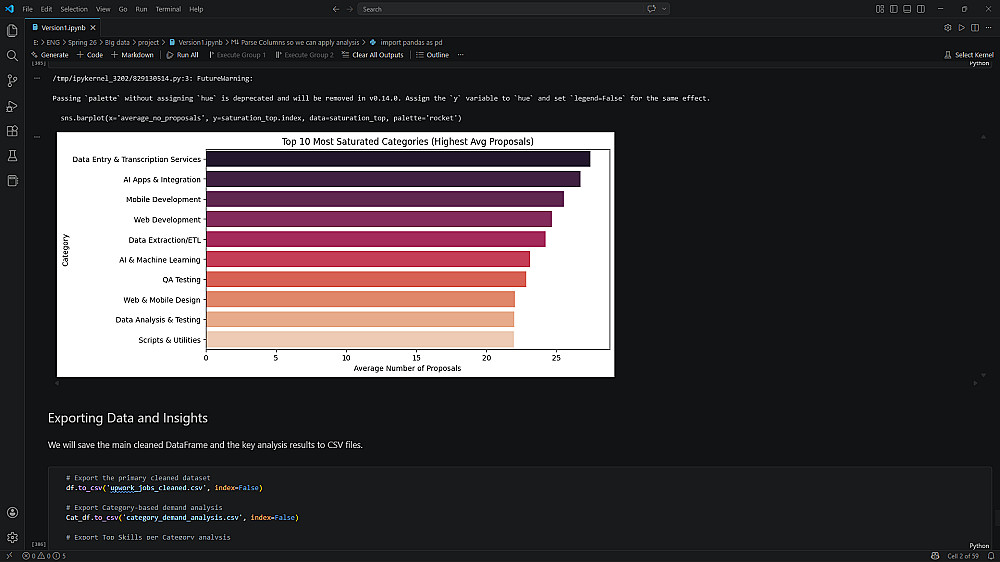The width and height of the screenshot is (1000, 562).
Task: Open the Run and Debug view
Action: (x=12, y=106)
